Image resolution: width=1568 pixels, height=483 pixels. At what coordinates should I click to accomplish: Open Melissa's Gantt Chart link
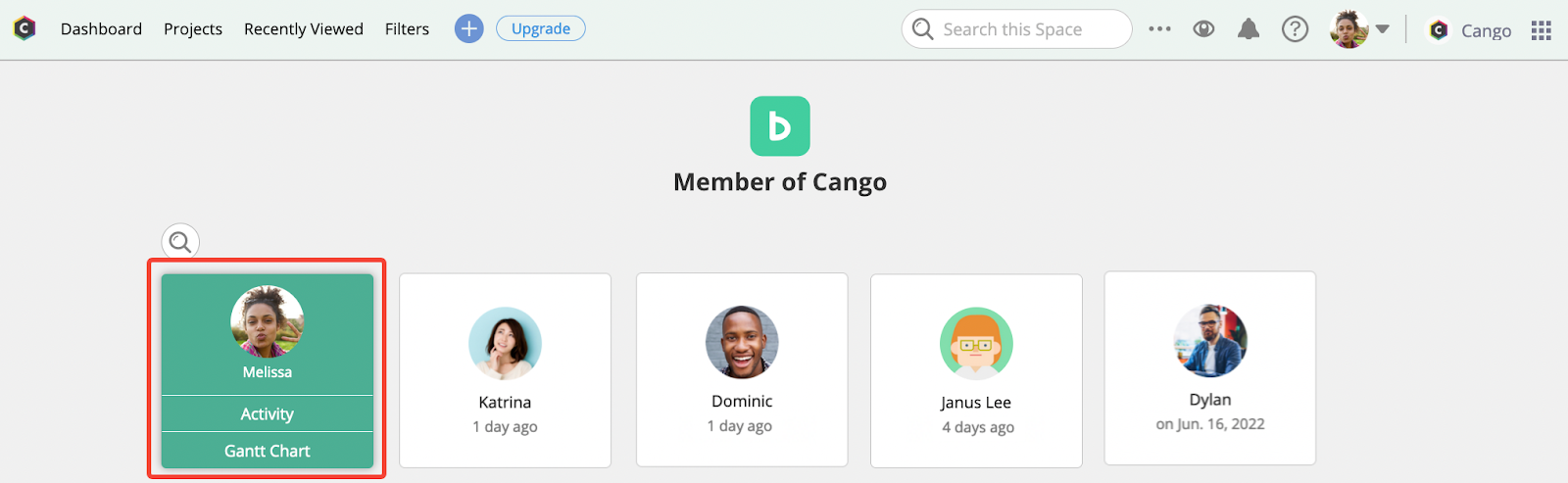point(268,451)
